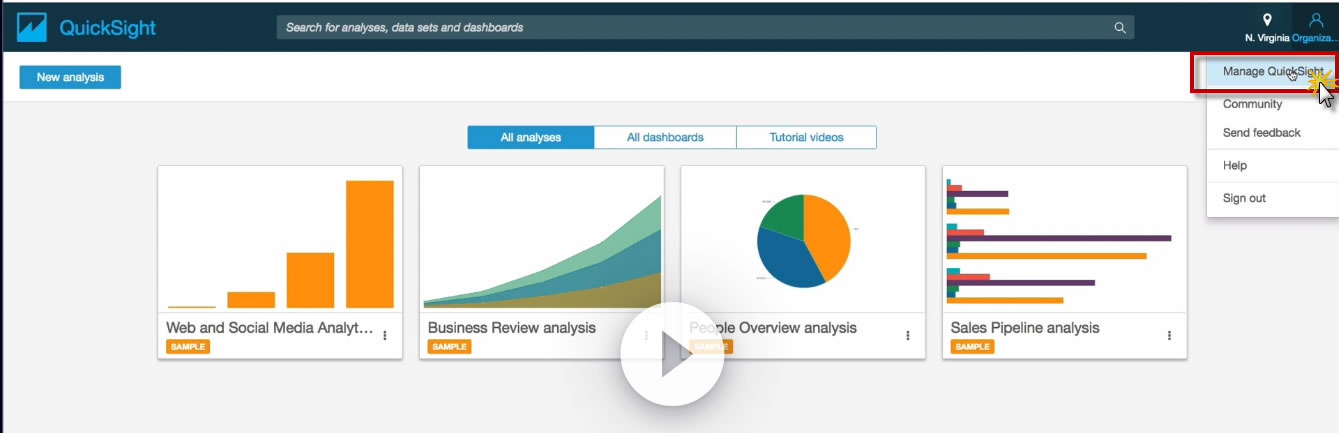The width and height of the screenshot is (1339, 433).
Task: Open options menu for People Overview analysis
Action: 908,336
